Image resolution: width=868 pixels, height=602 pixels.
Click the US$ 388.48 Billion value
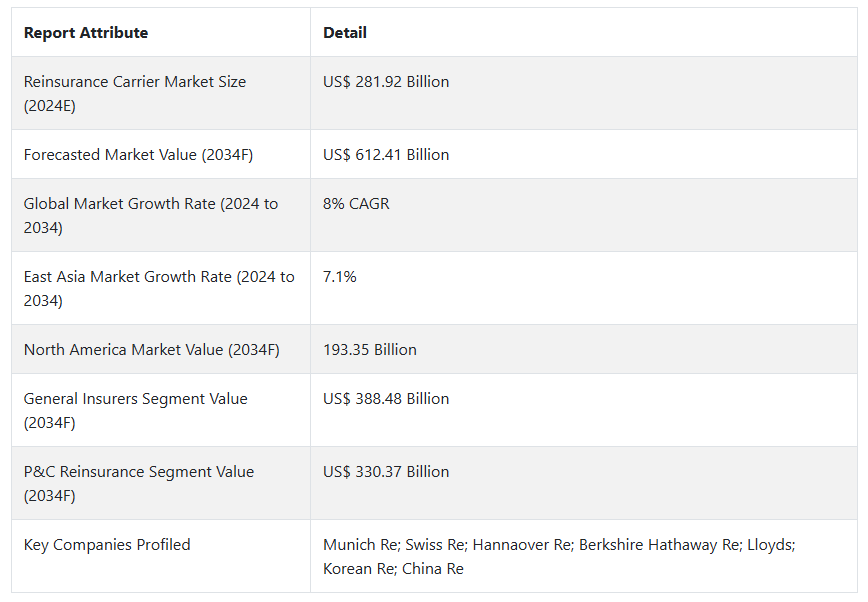(386, 399)
